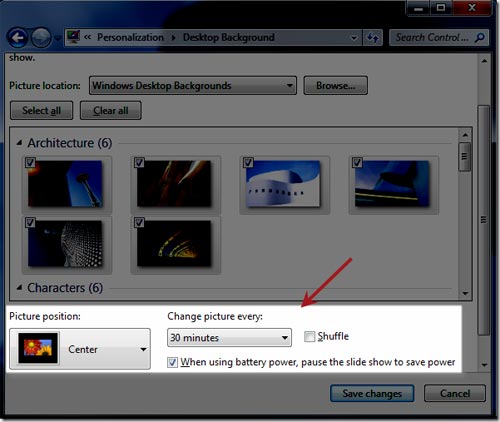500x422 pixels.
Task: Uncheck pause slide show on battery power
Action: [x=172, y=362]
